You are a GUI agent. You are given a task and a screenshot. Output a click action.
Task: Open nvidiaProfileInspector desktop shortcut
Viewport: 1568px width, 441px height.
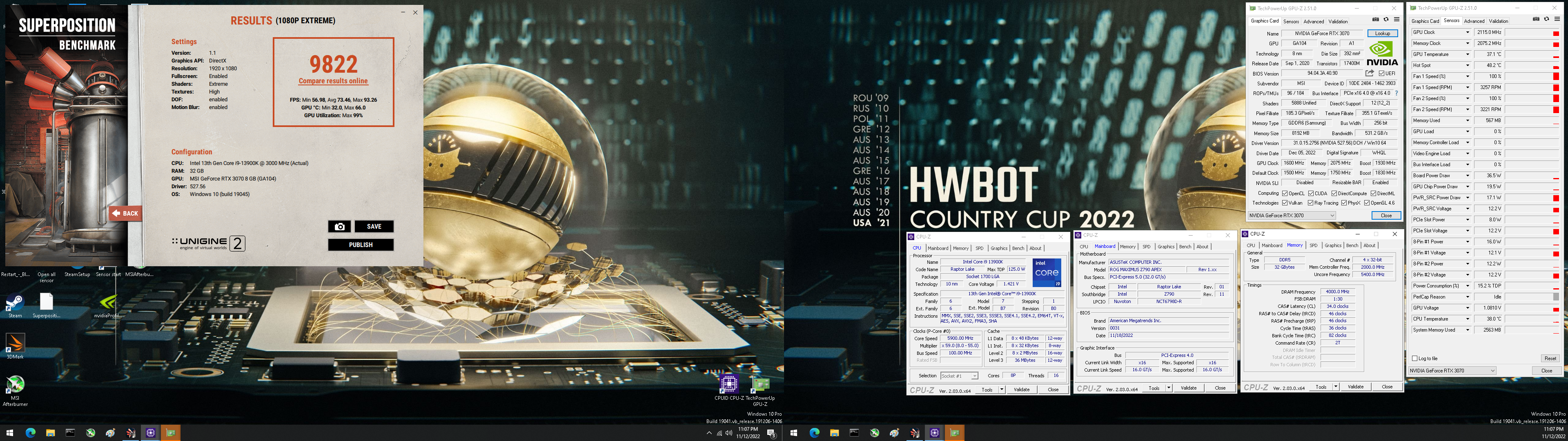pos(108,306)
